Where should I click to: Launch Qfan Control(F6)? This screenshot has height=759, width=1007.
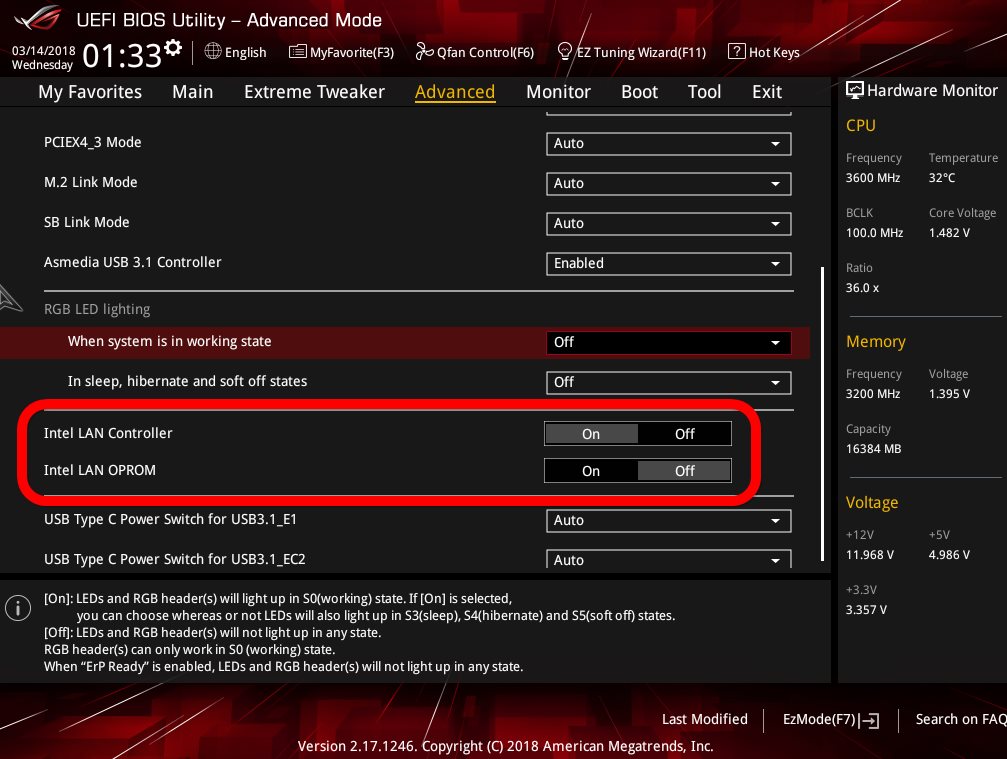coord(486,53)
